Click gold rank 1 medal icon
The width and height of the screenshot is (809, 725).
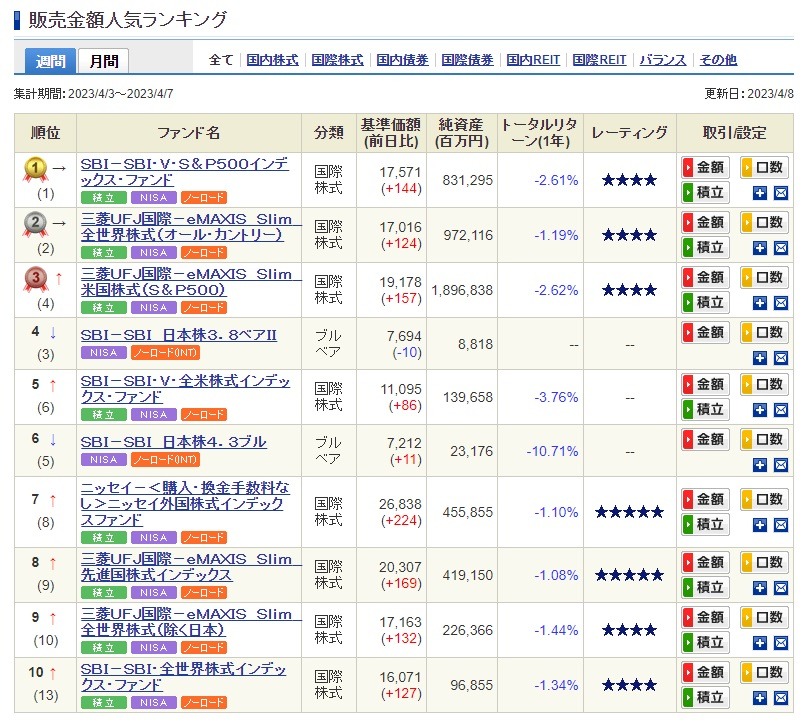[x=35, y=170]
